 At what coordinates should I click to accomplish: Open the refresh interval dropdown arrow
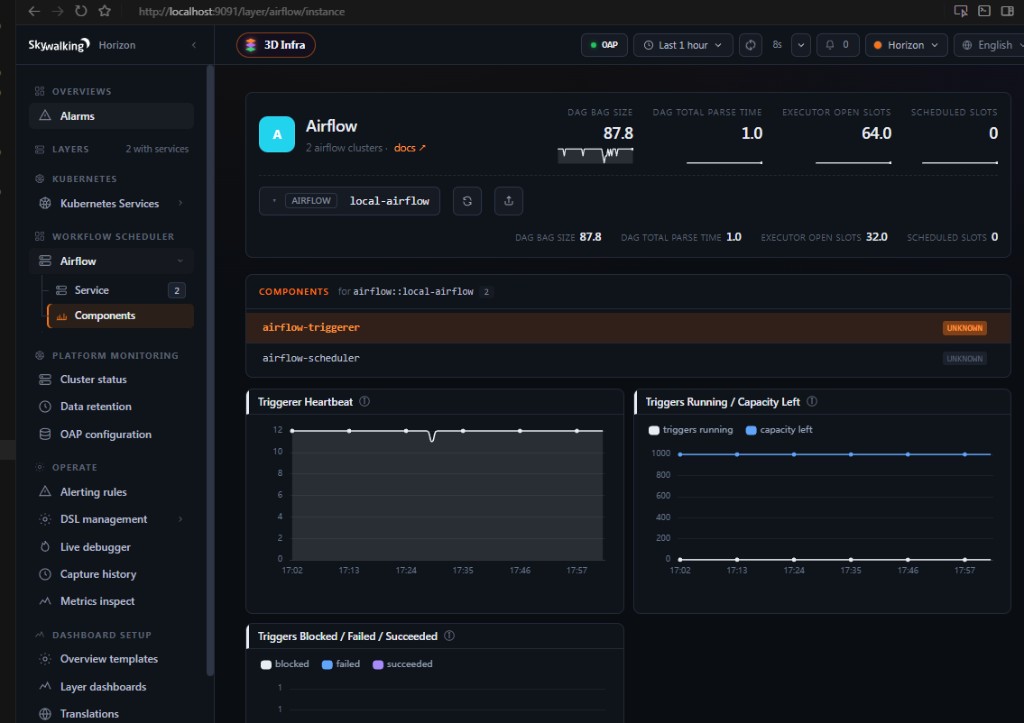tap(801, 45)
